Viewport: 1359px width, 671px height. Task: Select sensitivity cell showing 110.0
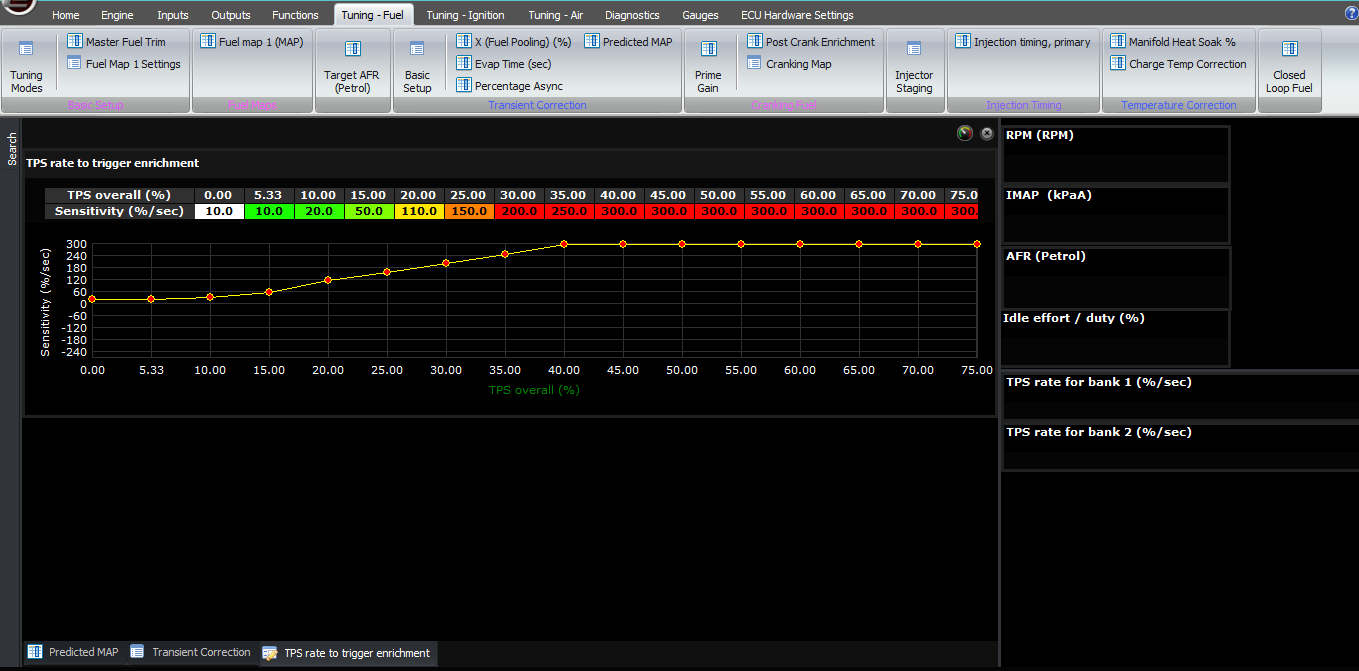pyautogui.click(x=419, y=211)
